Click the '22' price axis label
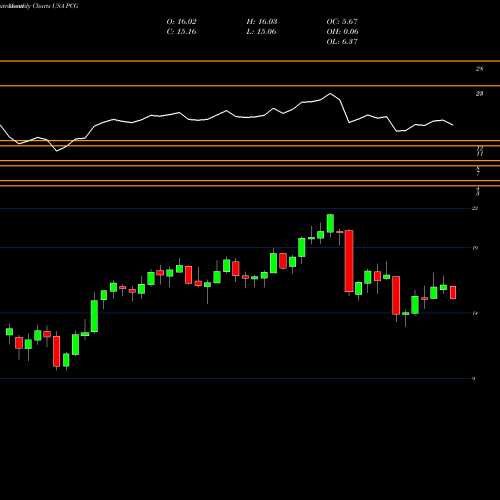Viewport: 500px width, 500px height. click(475, 208)
